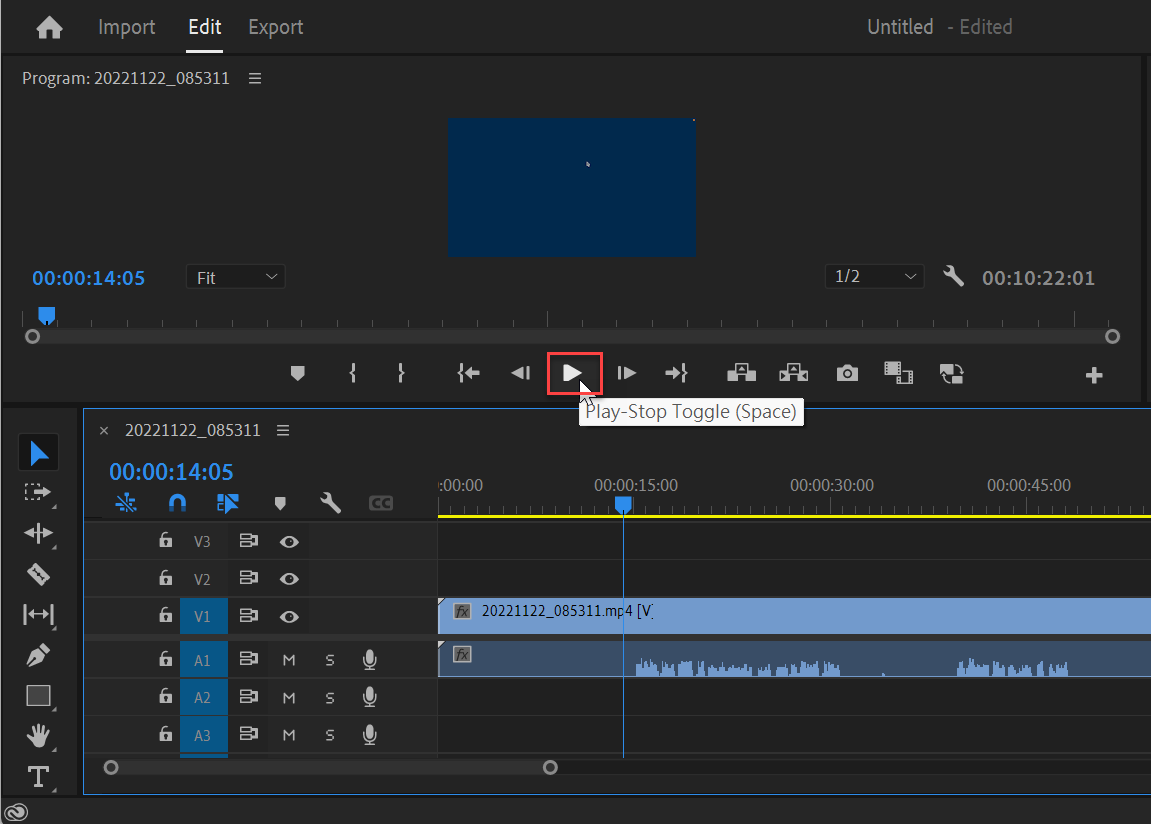Hide V2 track output

289,579
